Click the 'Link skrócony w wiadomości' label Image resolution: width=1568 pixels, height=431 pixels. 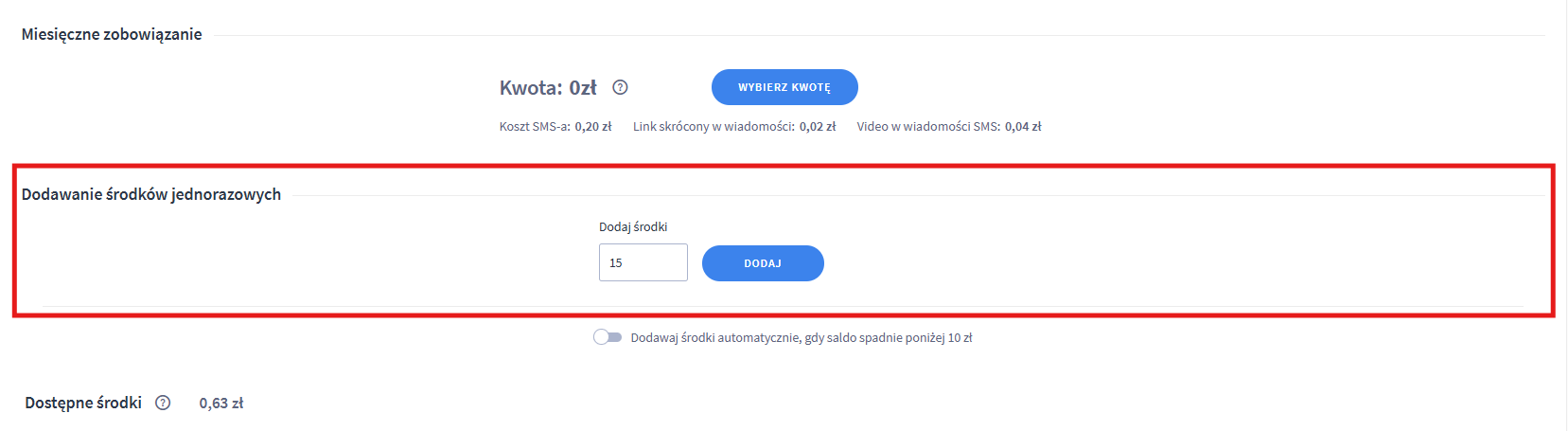[714, 126]
